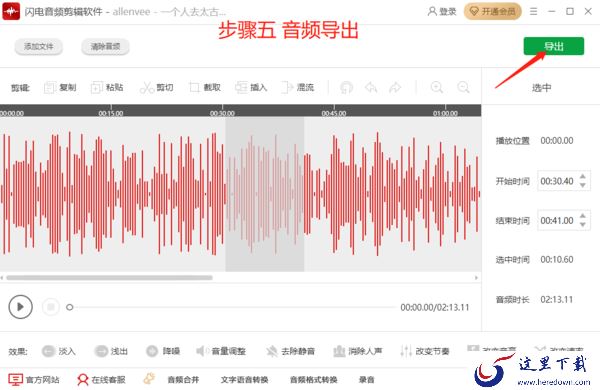Redo the last edit
This screenshot has height=390, width=600.
(x=395, y=88)
